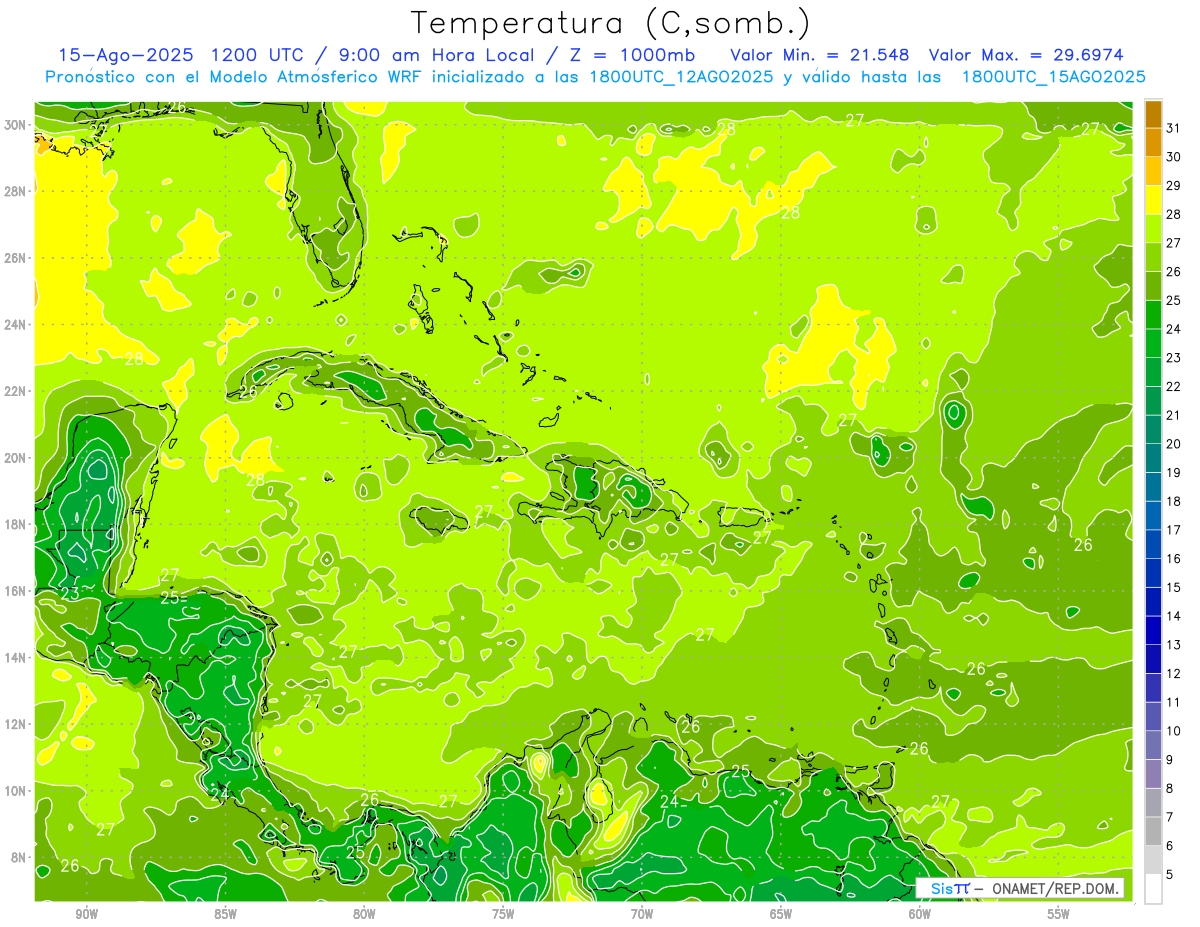Click the 60W longitude axis label
Screen dimensions: 1200x927
(920, 914)
